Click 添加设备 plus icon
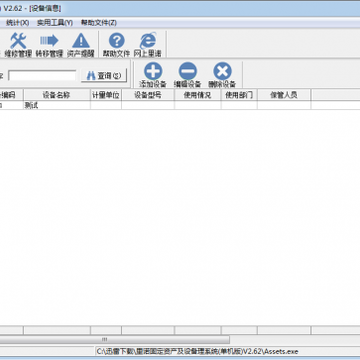 click(x=153, y=75)
